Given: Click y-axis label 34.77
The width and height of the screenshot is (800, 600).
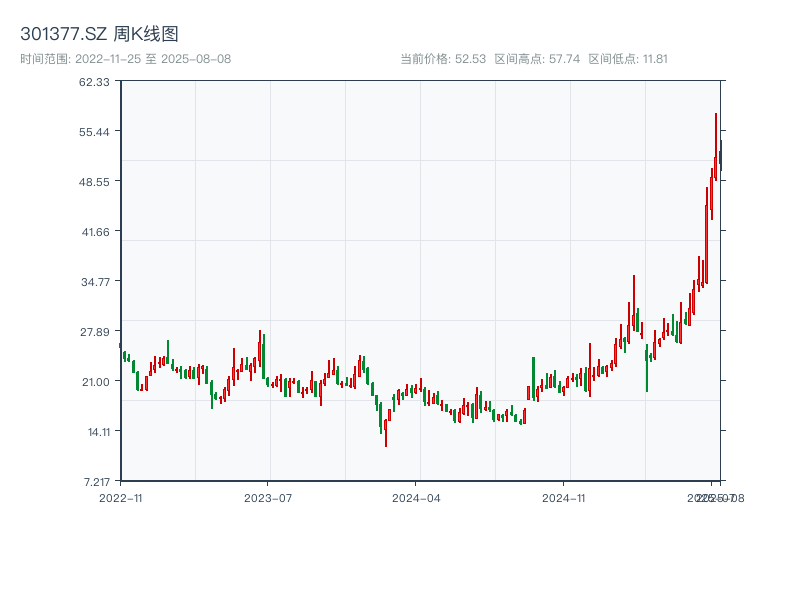Looking at the screenshot, I should [x=96, y=282].
